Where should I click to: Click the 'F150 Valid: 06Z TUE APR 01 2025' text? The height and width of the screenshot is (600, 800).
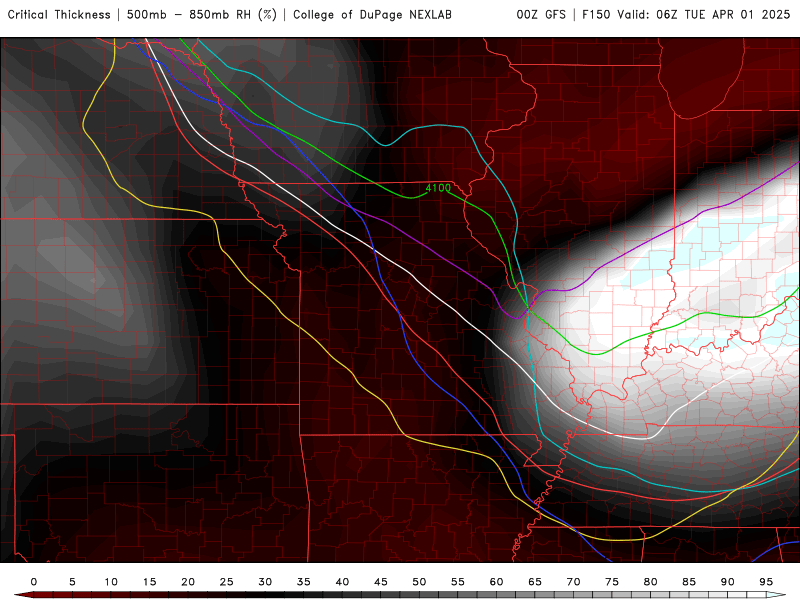pos(686,15)
